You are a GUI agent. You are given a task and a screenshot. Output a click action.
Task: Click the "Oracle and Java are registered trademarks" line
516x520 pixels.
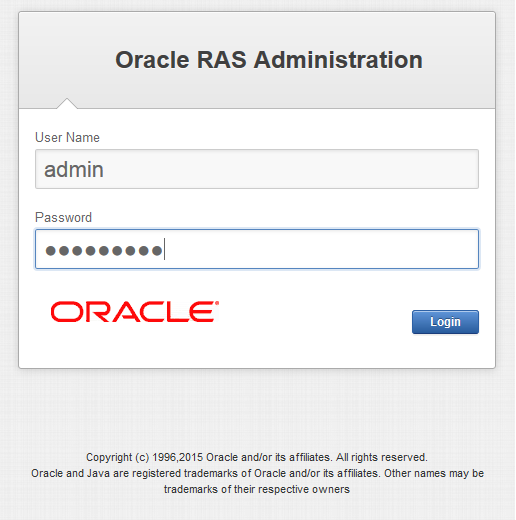click(x=257, y=473)
